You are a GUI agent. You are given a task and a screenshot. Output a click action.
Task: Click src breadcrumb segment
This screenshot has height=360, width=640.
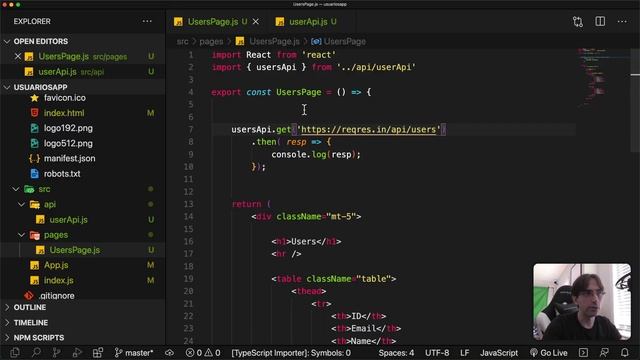coord(182,41)
